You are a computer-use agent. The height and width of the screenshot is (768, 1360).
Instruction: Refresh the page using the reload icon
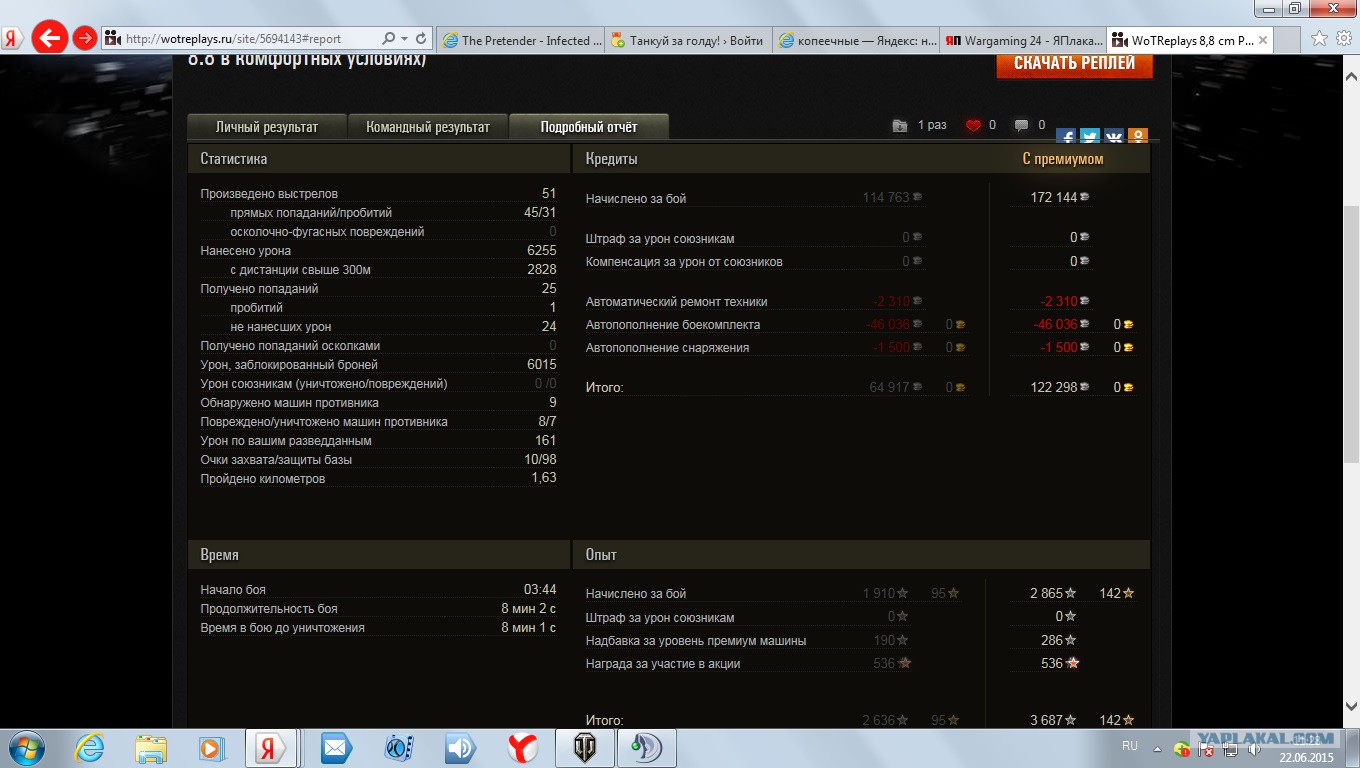click(x=421, y=39)
